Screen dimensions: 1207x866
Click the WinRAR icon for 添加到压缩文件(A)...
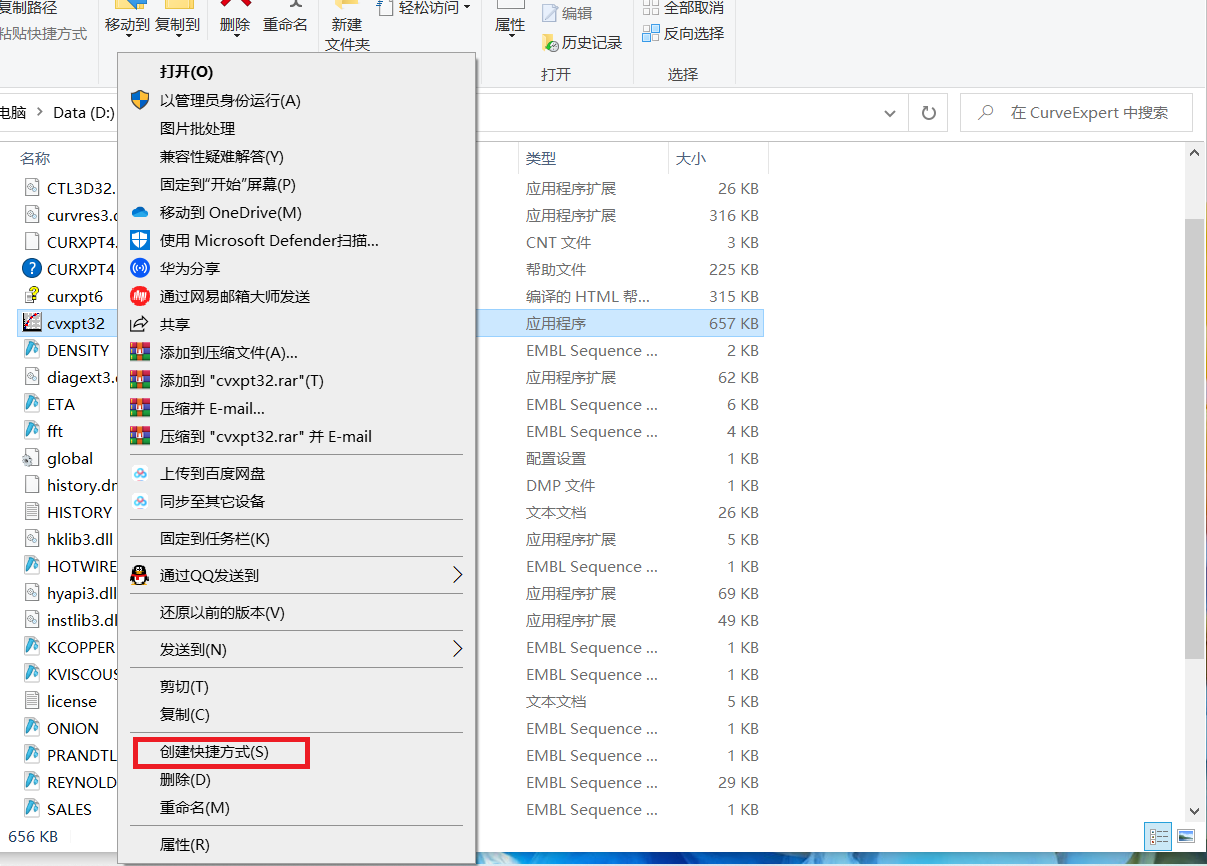tap(140, 352)
